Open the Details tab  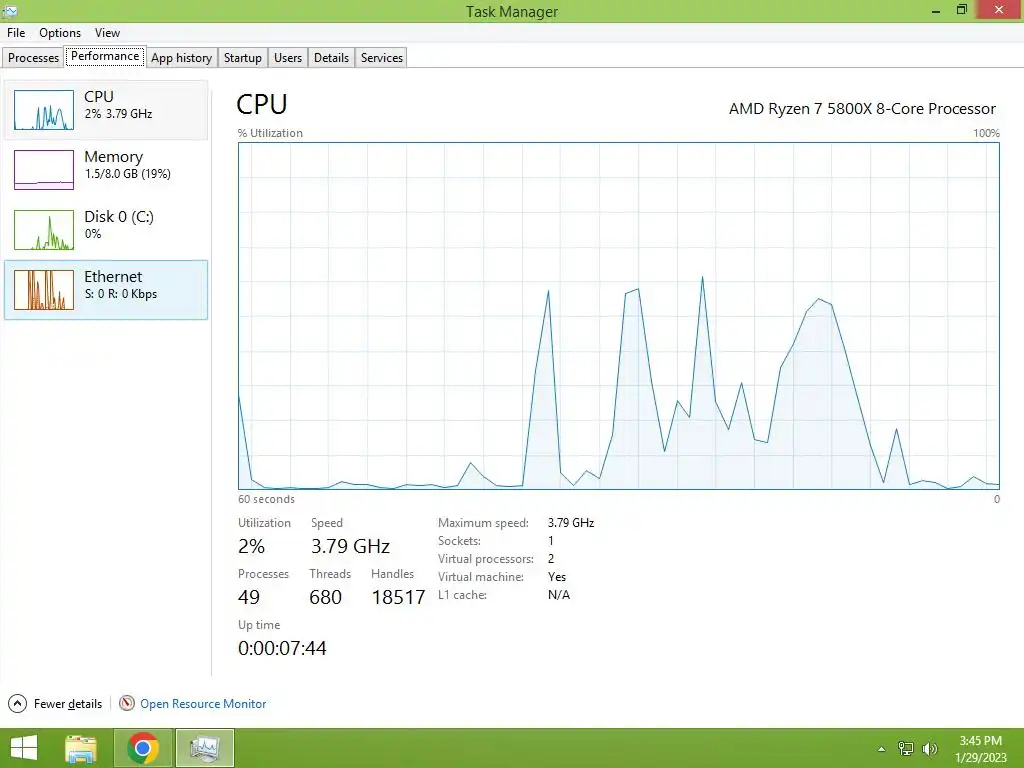point(331,57)
